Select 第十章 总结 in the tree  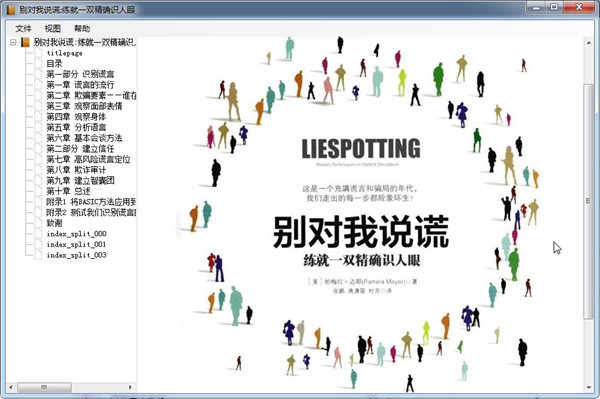coord(68,191)
